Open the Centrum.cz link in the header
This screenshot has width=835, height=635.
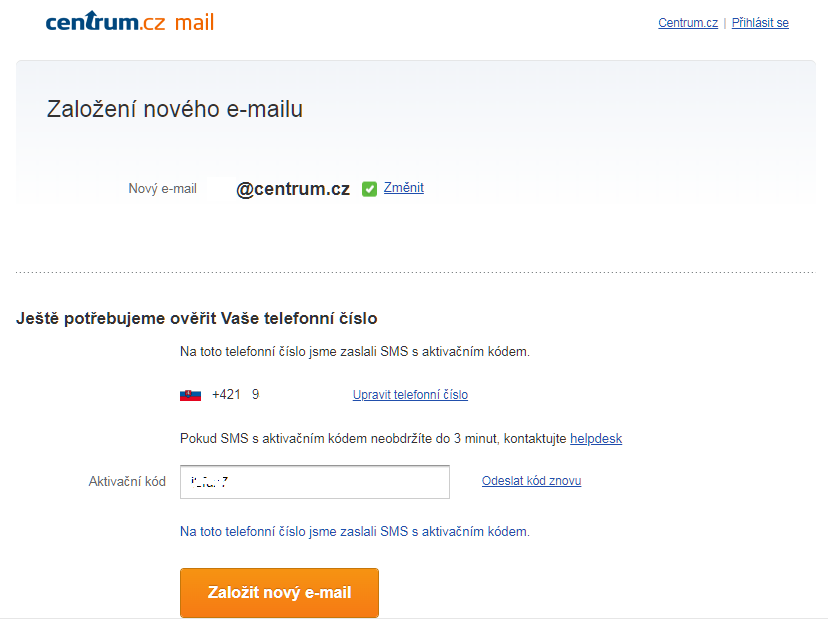click(x=688, y=23)
